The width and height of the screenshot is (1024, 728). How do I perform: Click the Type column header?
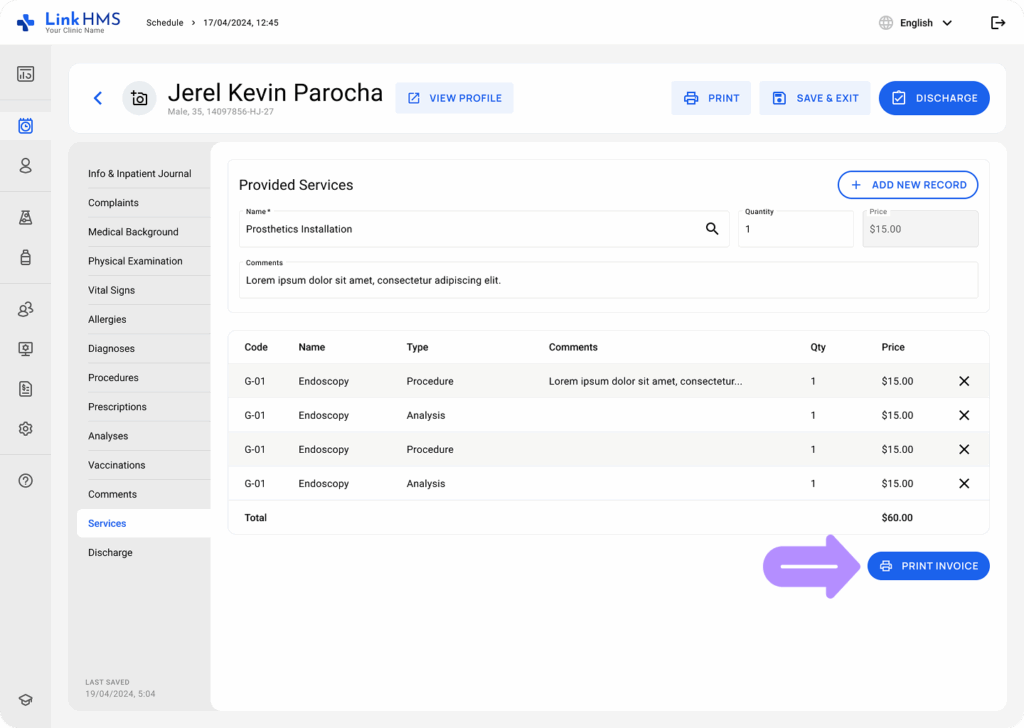(x=417, y=347)
